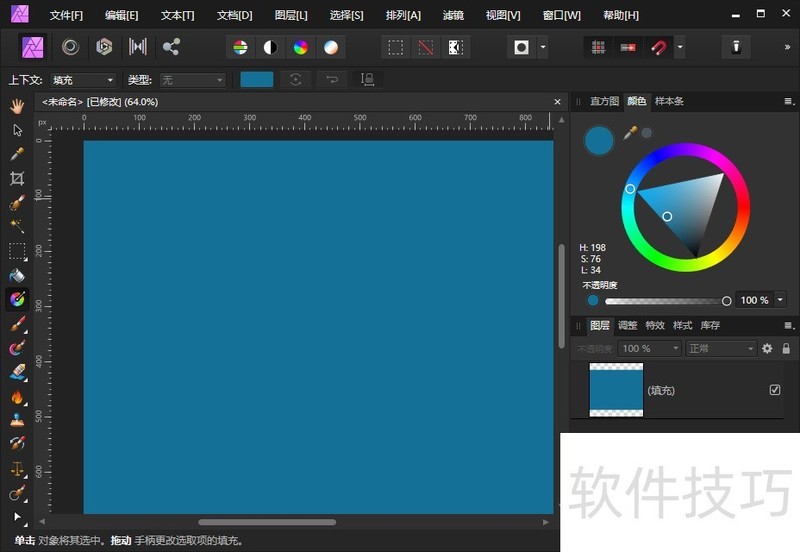Viewport: 800px width, 552px height.
Task: Open the Export Persona share icon
Action: (171, 47)
